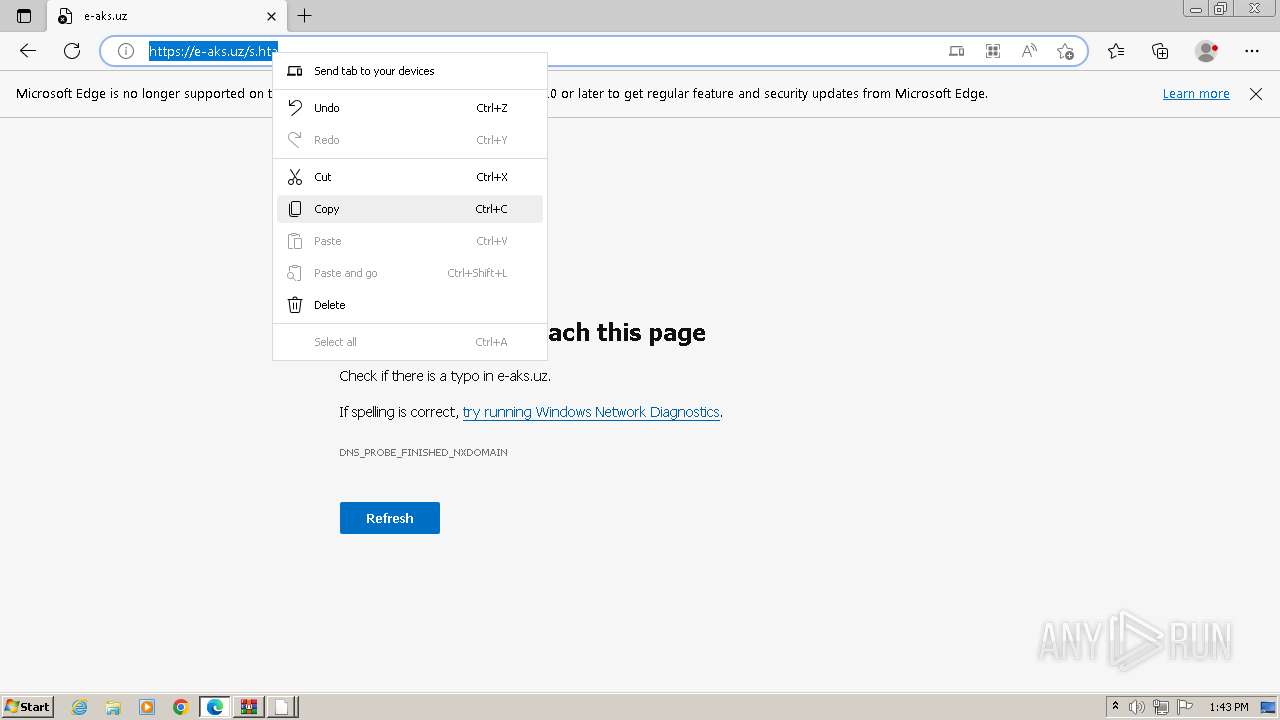Add this page to favorites star icon

pos(1065,51)
